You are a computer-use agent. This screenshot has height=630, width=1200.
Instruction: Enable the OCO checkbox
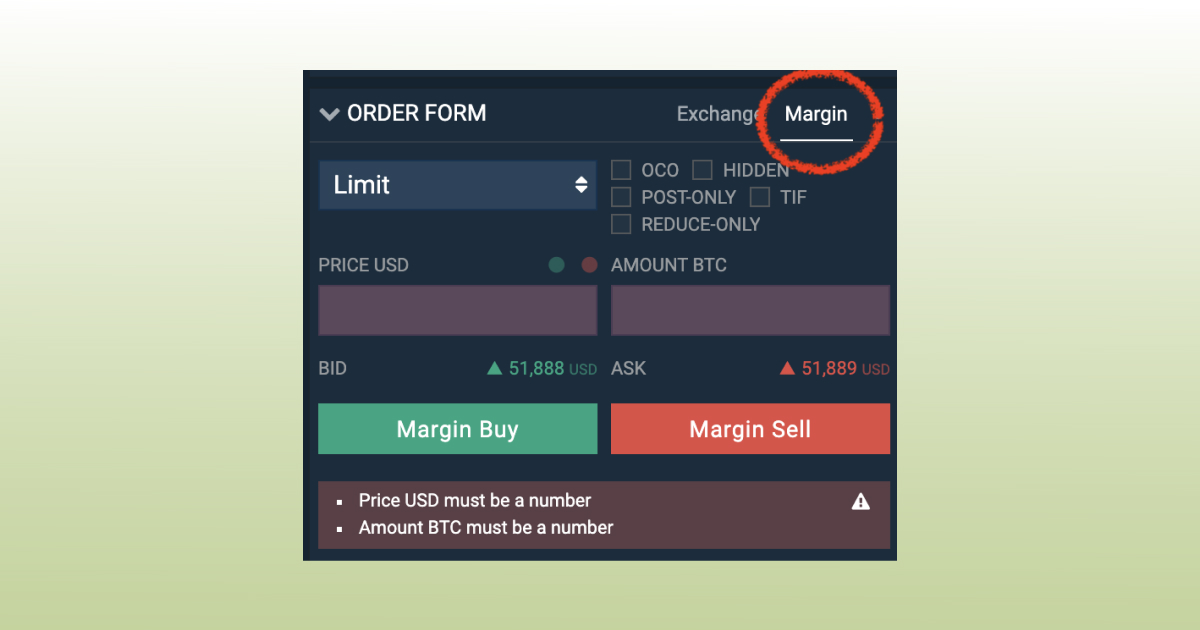(x=620, y=170)
